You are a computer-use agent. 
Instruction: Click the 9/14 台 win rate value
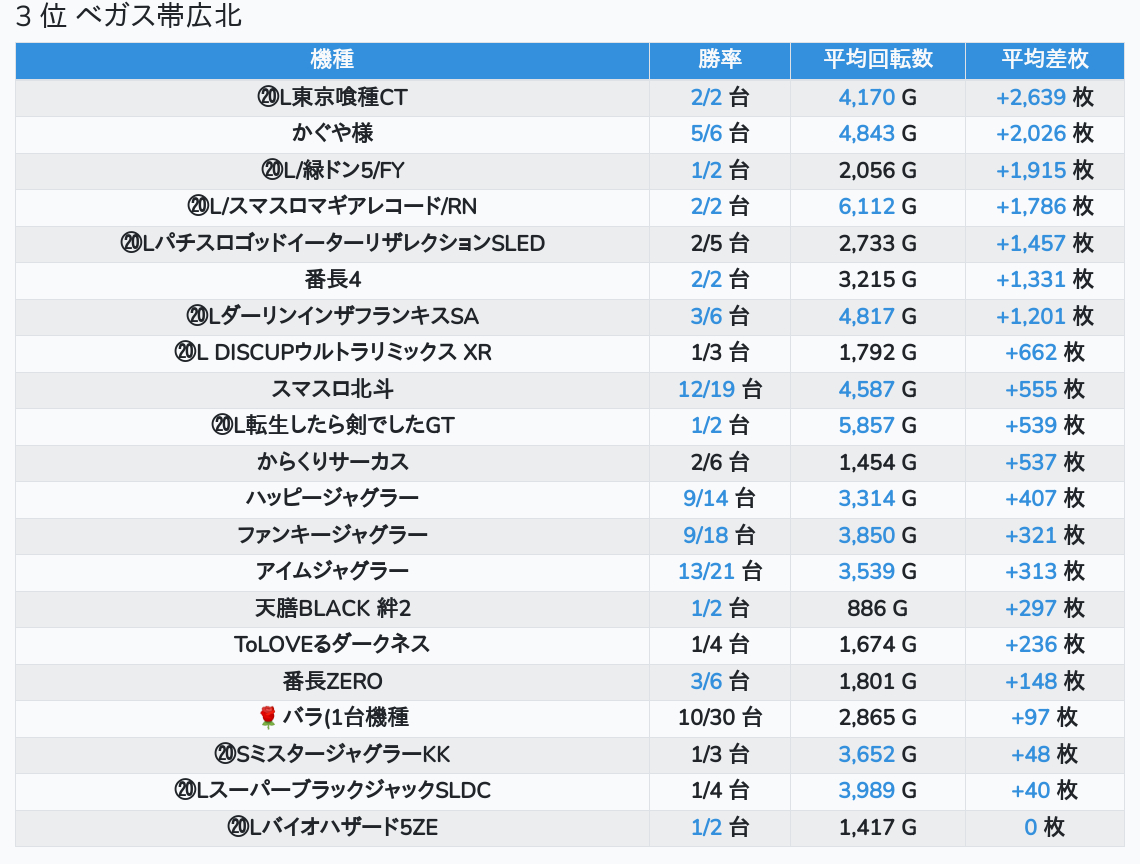(720, 498)
